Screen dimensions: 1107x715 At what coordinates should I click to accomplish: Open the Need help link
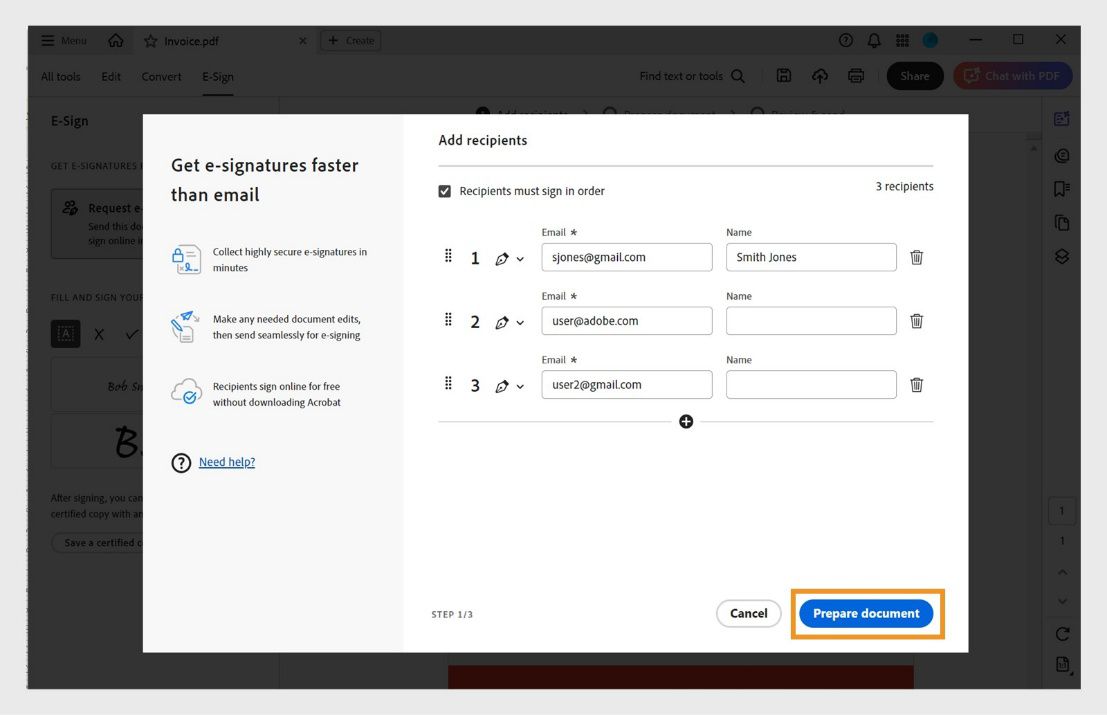point(226,461)
